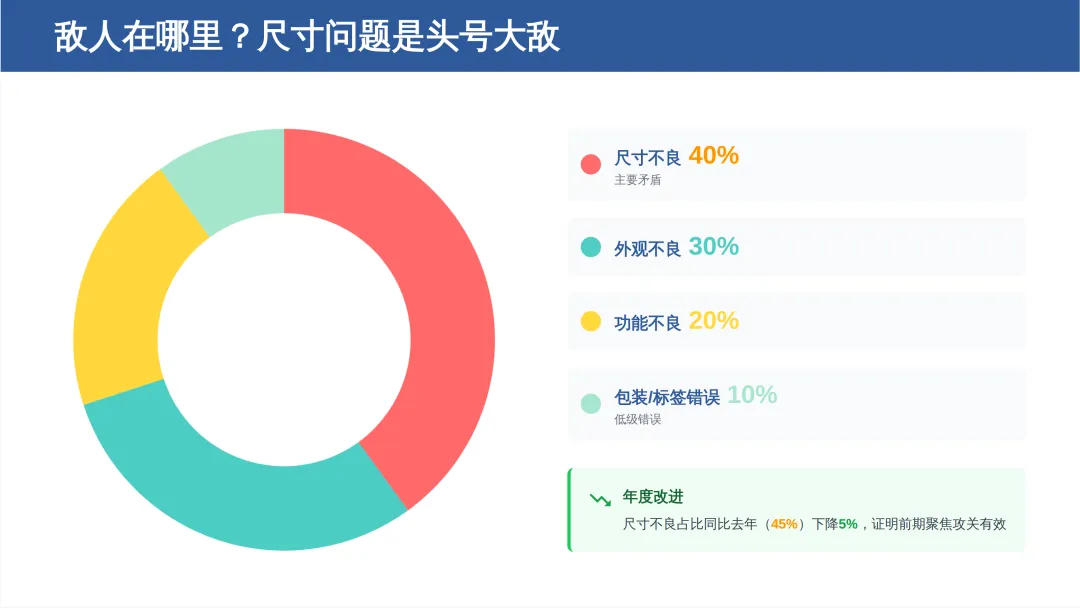Click the downward trend arrow icon

600,499
